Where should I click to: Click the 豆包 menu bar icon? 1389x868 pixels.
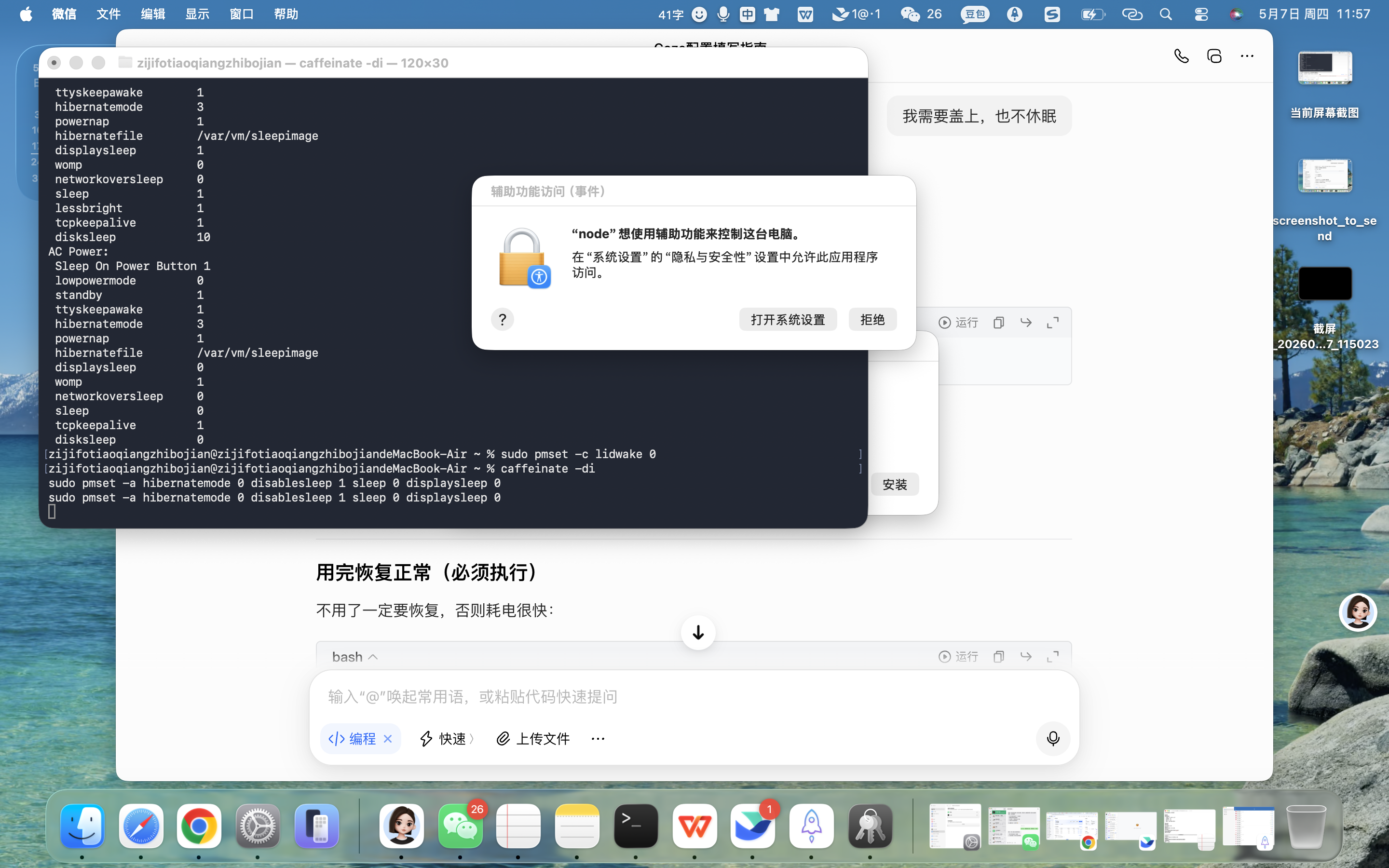(975, 14)
